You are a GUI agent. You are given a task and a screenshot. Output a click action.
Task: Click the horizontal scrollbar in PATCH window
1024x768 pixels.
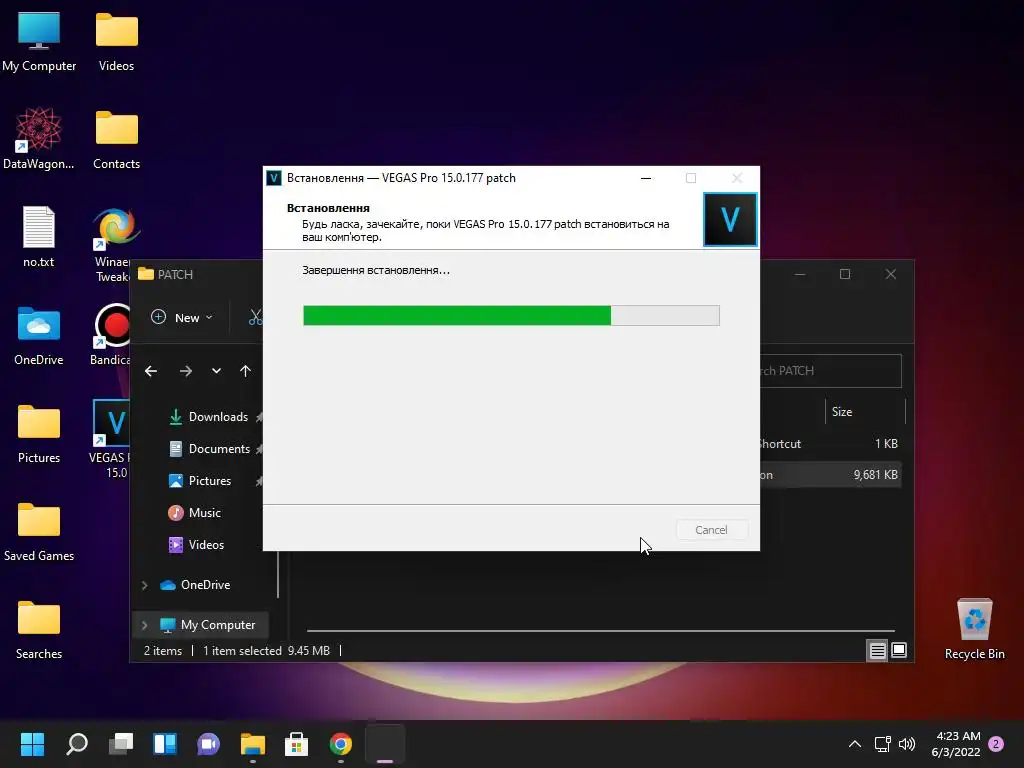[x=601, y=631]
